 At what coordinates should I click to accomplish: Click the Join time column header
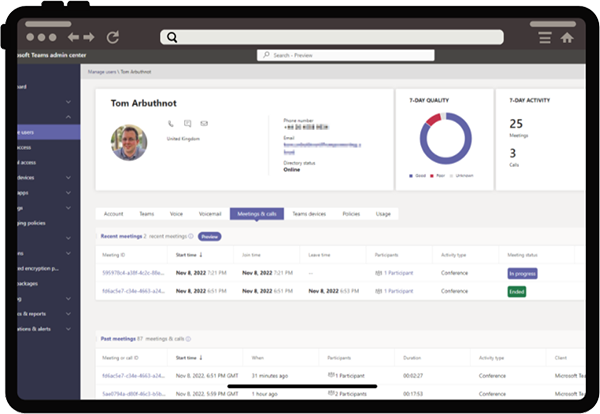point(251,255)
